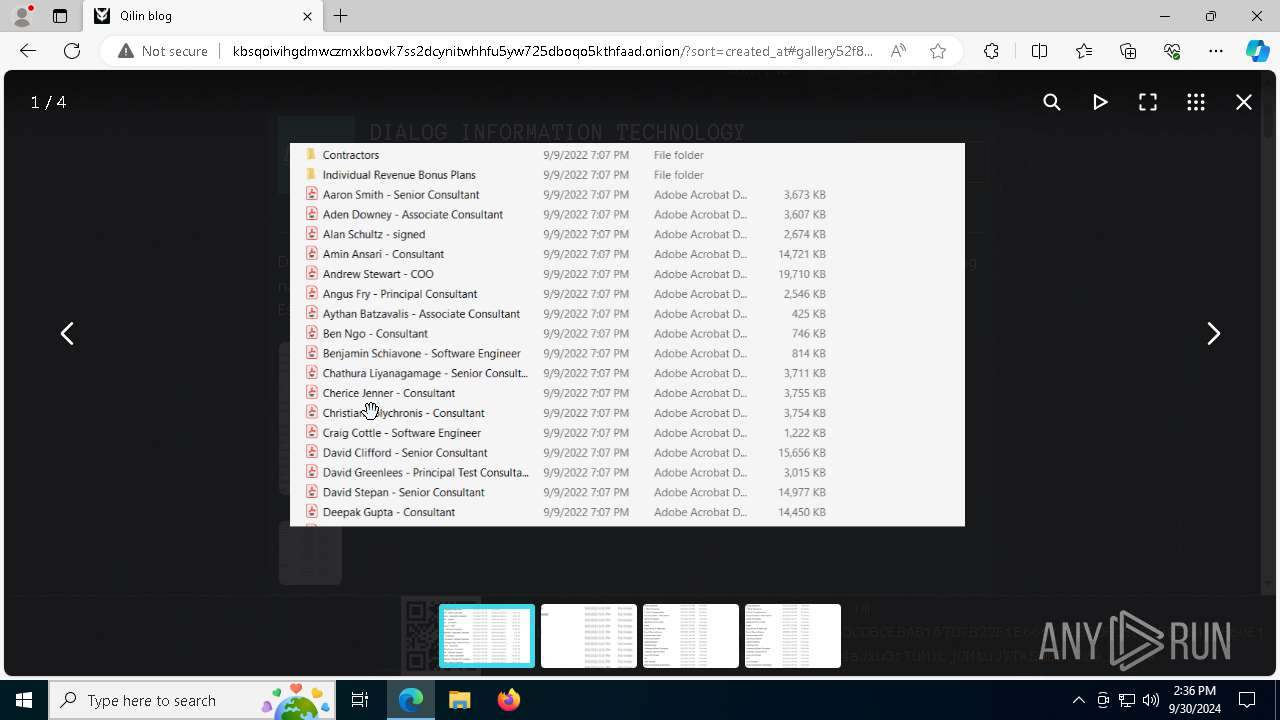Open Browser essentials heart icon

(x=1172, y=51)
